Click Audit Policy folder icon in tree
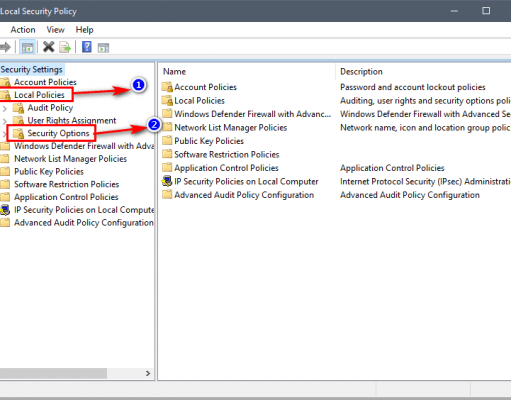 point(18,108)
